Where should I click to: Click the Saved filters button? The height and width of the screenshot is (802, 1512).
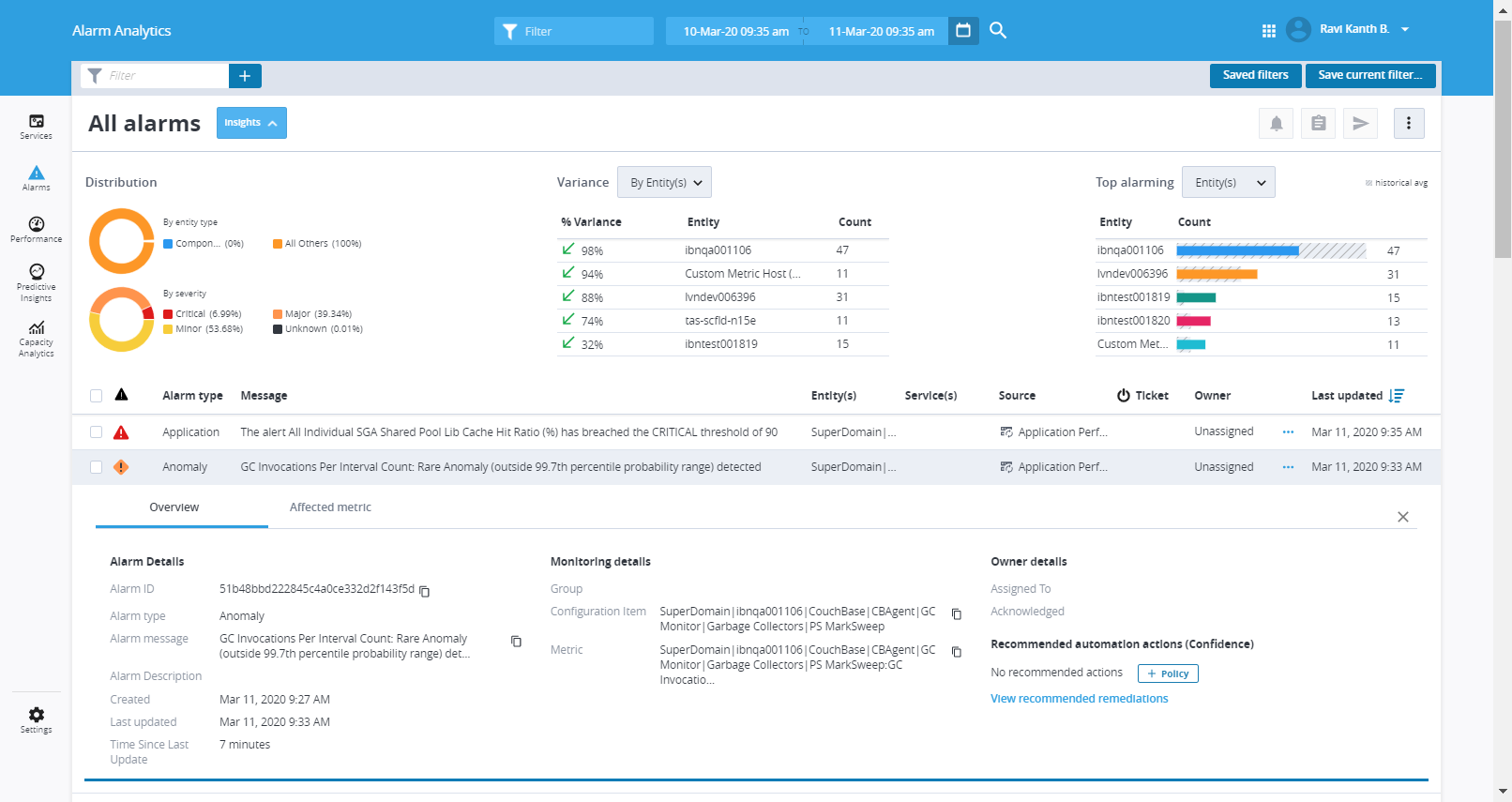point(1255,75)
